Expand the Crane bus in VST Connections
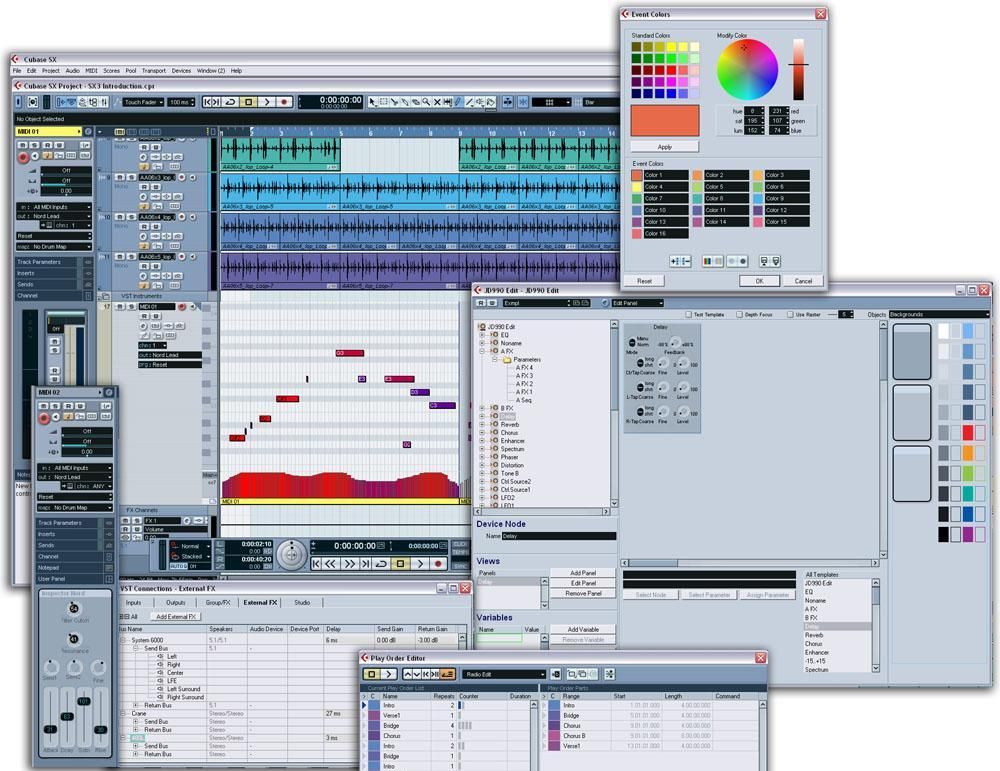The image size is (1000, 771). (124, 714)
